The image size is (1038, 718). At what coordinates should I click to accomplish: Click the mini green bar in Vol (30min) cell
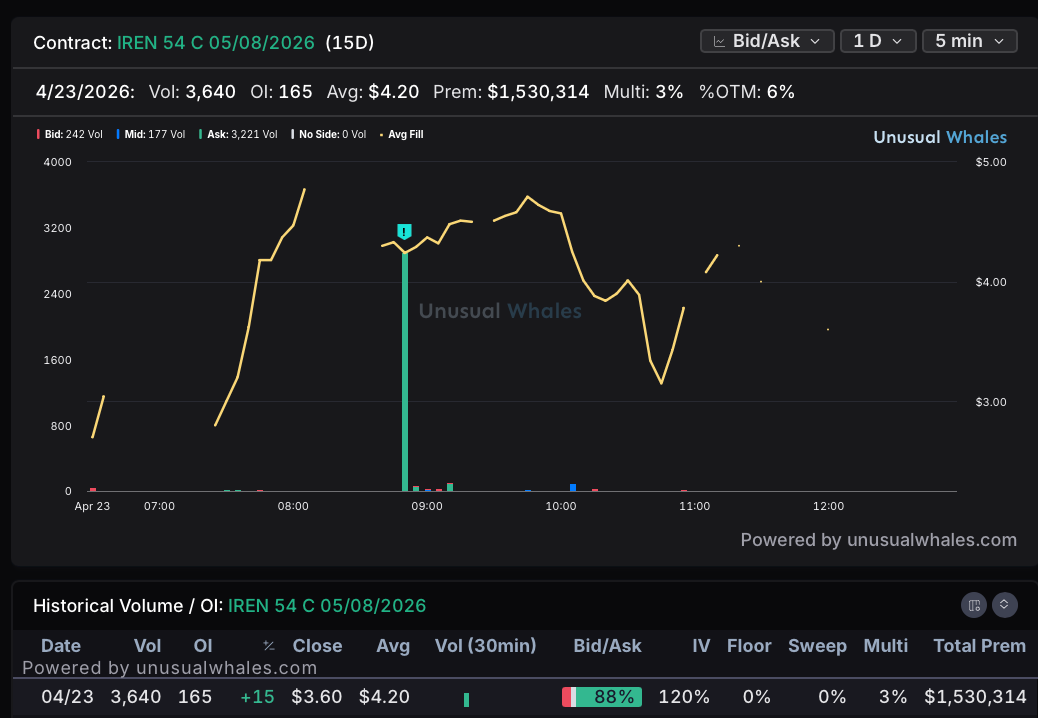tap(467, 699)
